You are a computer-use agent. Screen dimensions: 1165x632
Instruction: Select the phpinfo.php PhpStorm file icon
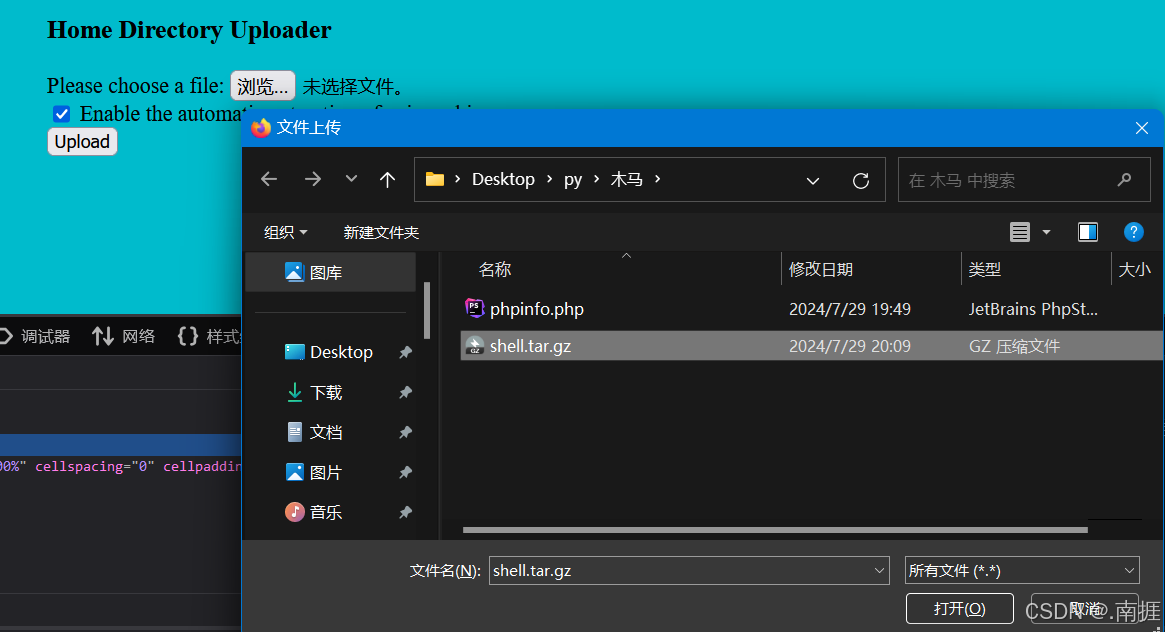(x=474, y=308)
